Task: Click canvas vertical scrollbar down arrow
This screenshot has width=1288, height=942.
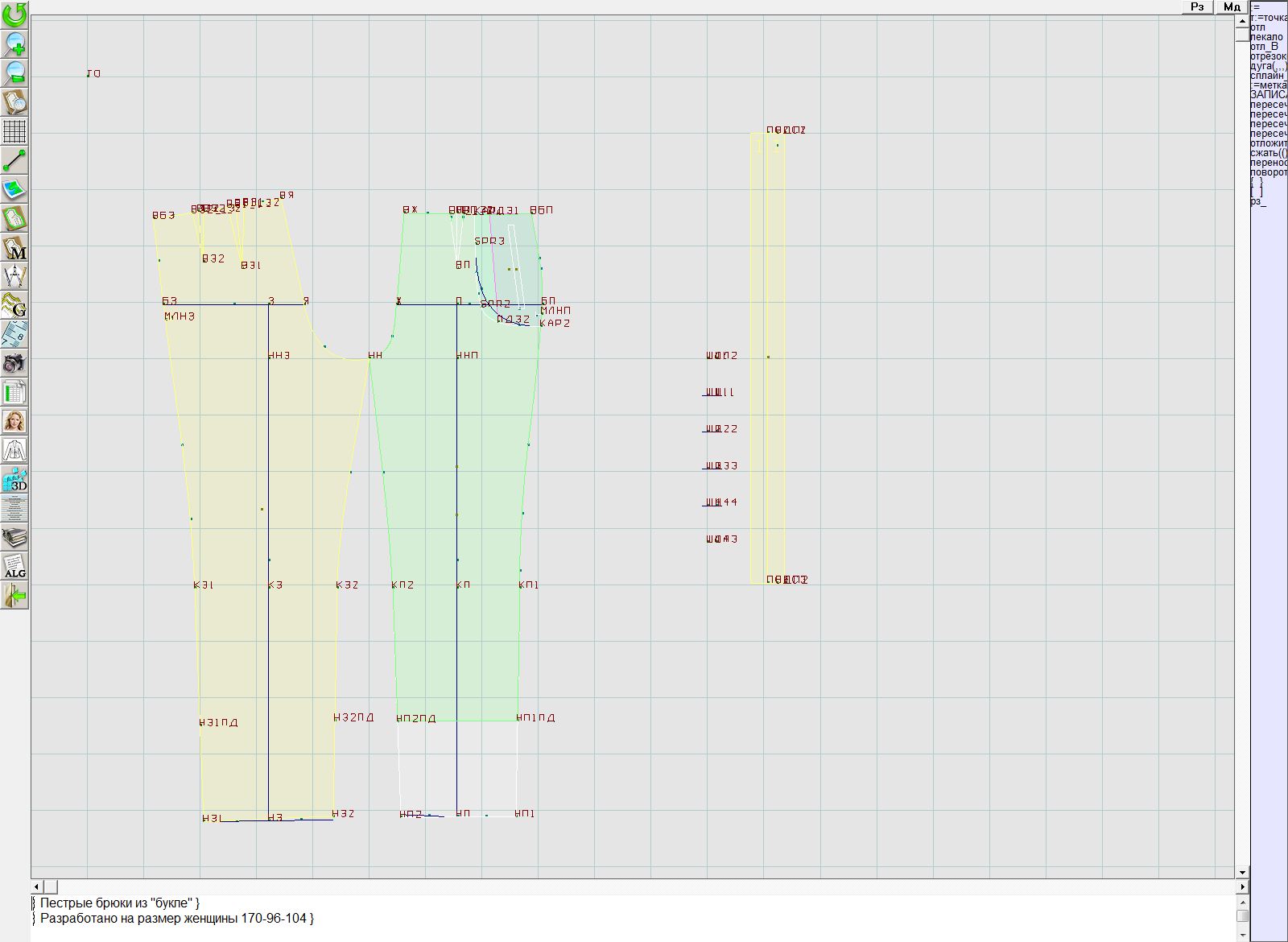Action: click(x=1242, y=872)
